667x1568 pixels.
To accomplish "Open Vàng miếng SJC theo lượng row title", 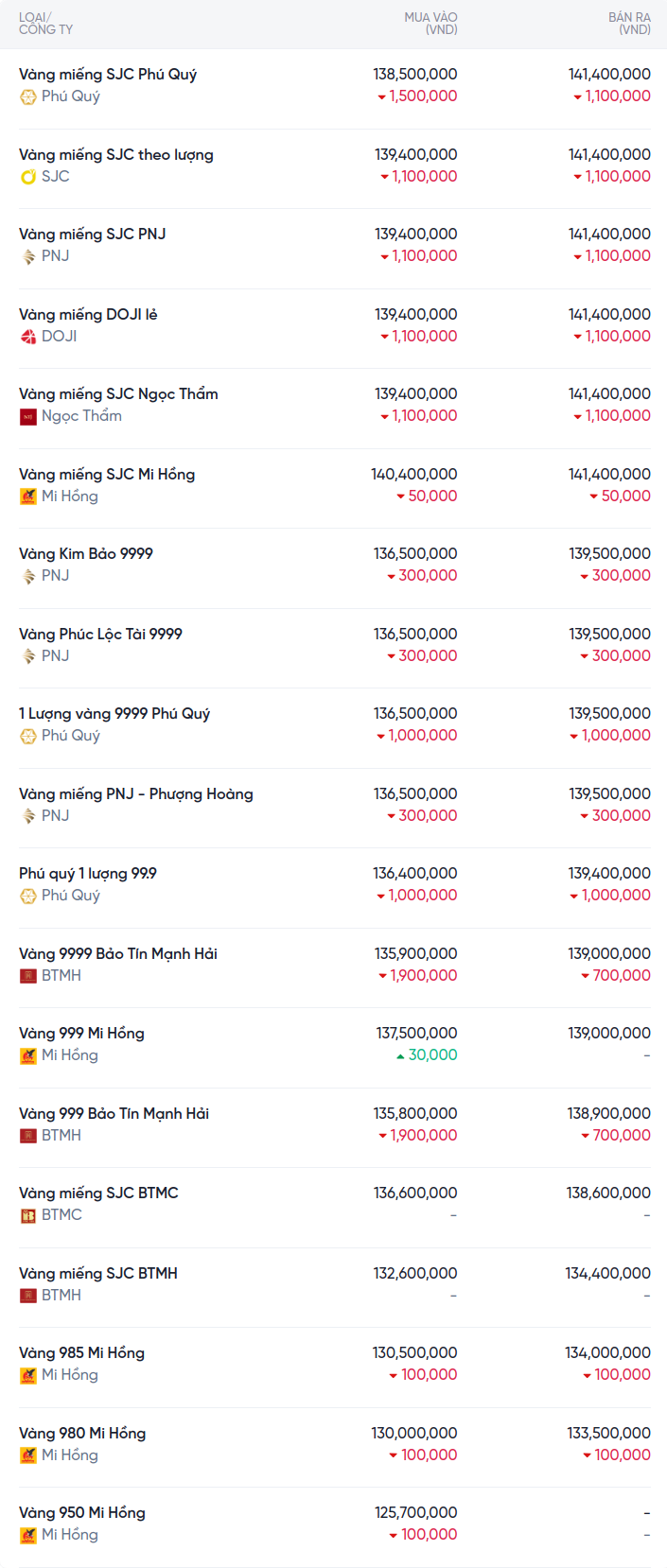I will click(116, 154).
